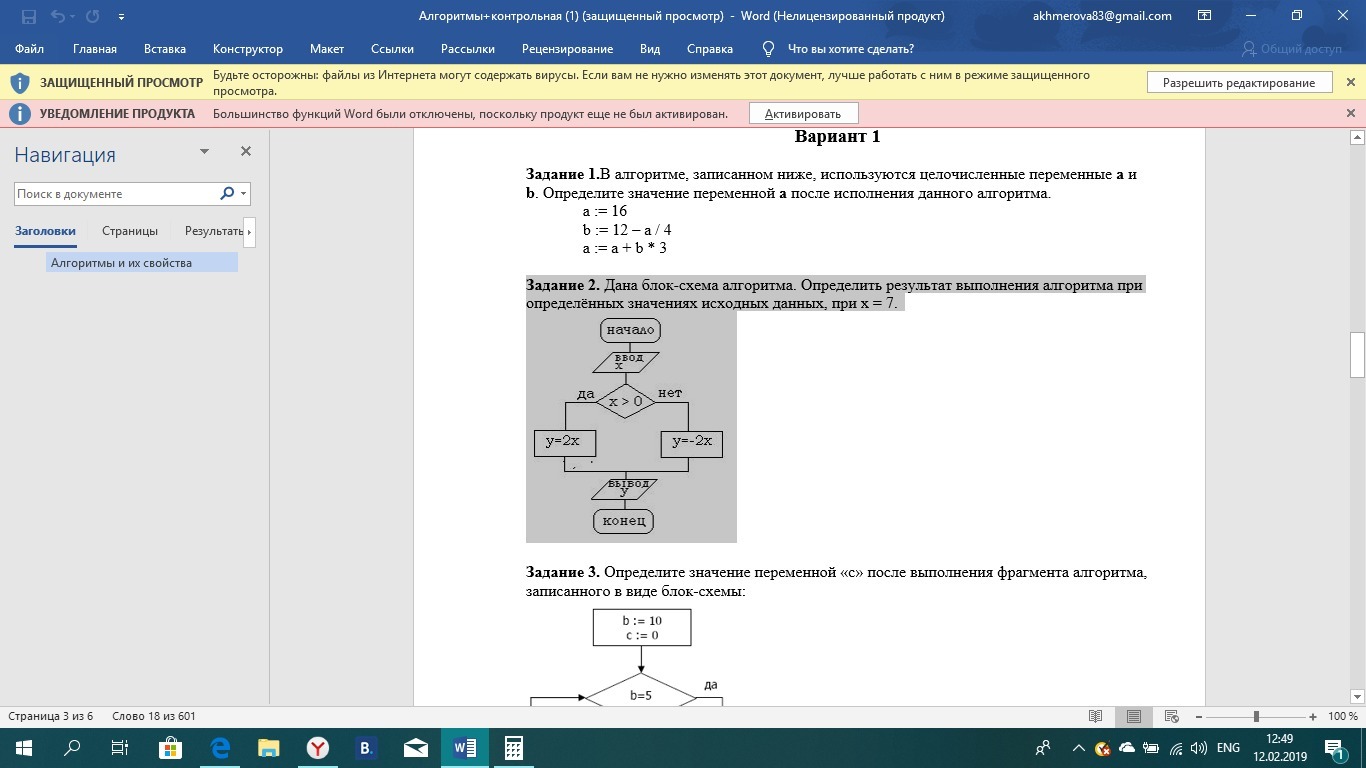
Task: Close the product notification pink bar
Action: (x=1351, y=114)
